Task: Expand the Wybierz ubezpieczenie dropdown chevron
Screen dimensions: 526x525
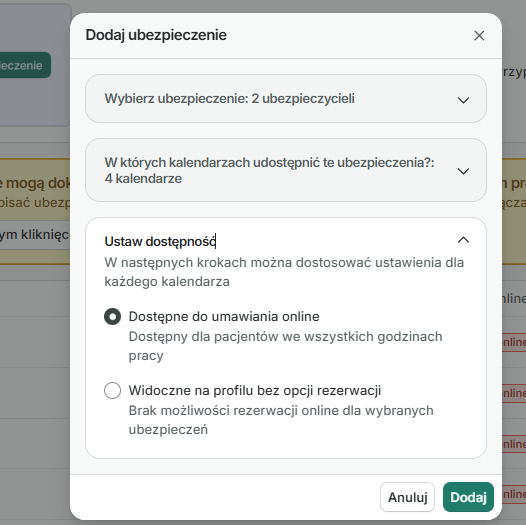Action: click(463, 100)
